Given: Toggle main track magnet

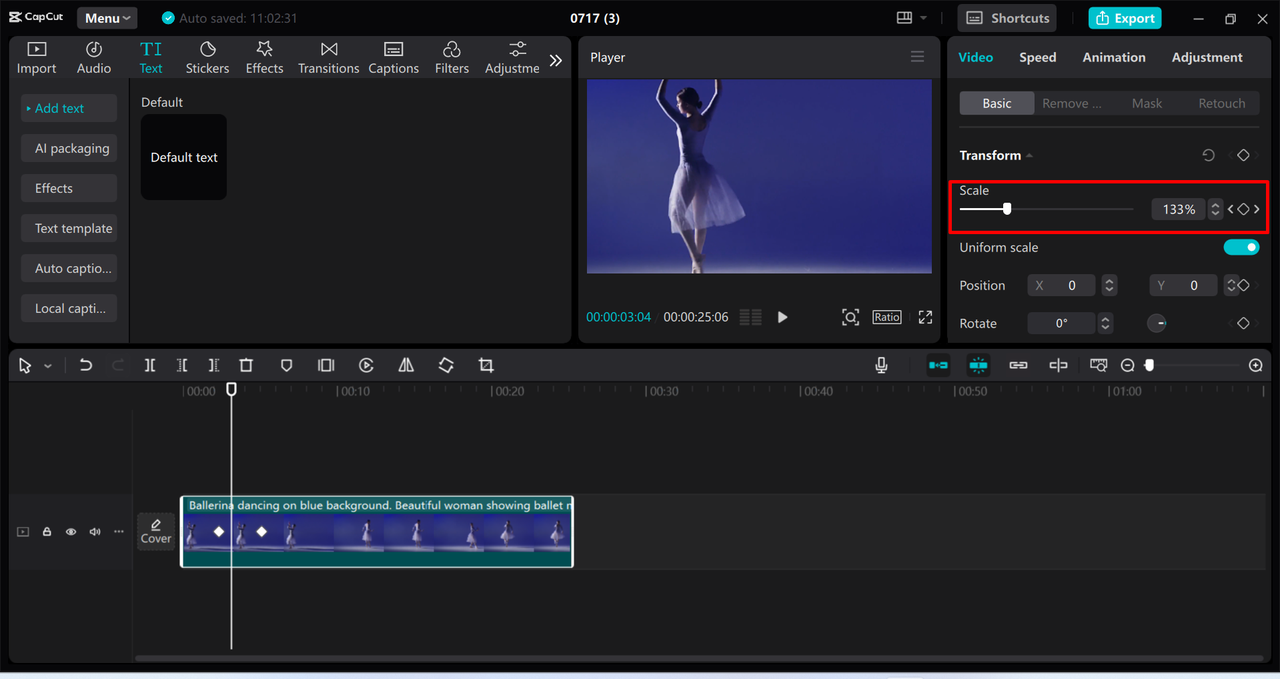Looking at the screenshot, I should pyautogui.click(x=938, y=366).
